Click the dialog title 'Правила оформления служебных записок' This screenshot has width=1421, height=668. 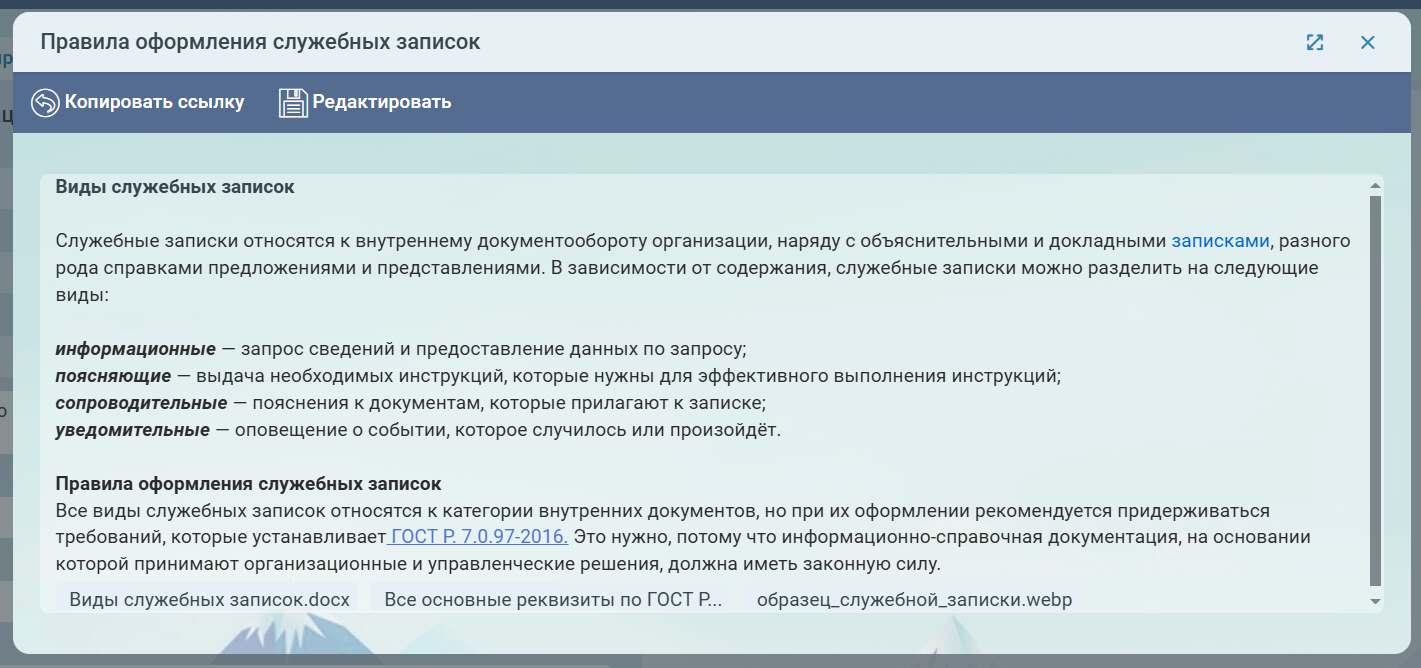coord(260,42)
